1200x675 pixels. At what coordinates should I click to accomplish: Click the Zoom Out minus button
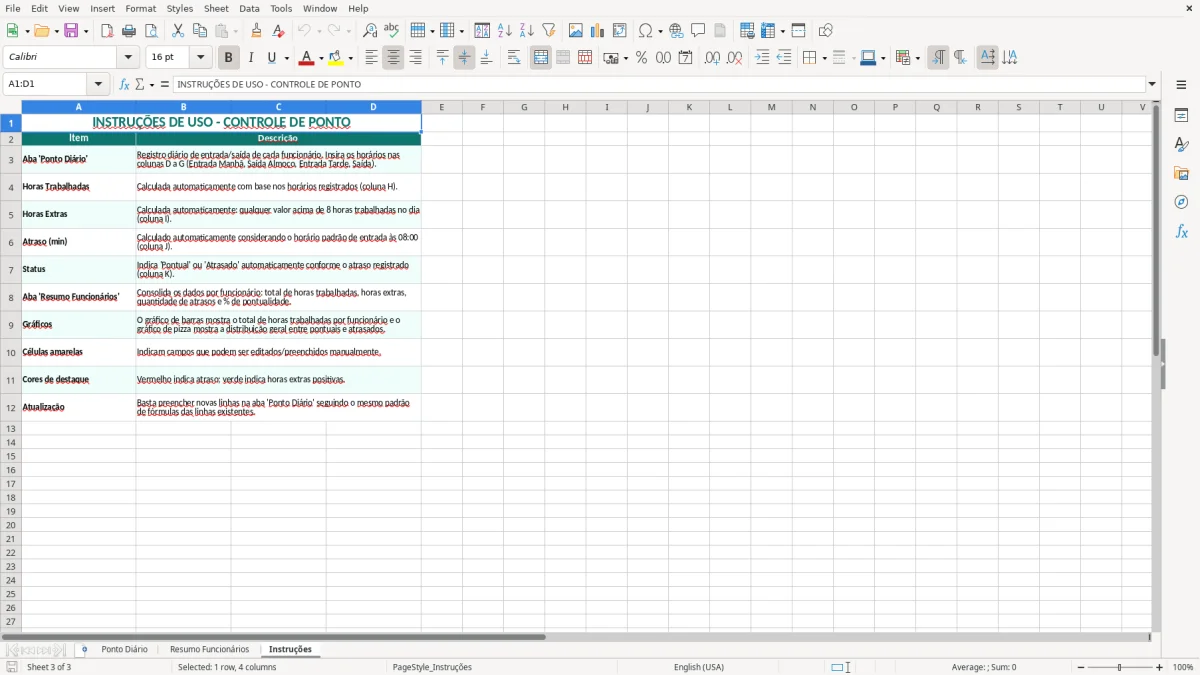pyautogui.click(x=1080, y=667)
